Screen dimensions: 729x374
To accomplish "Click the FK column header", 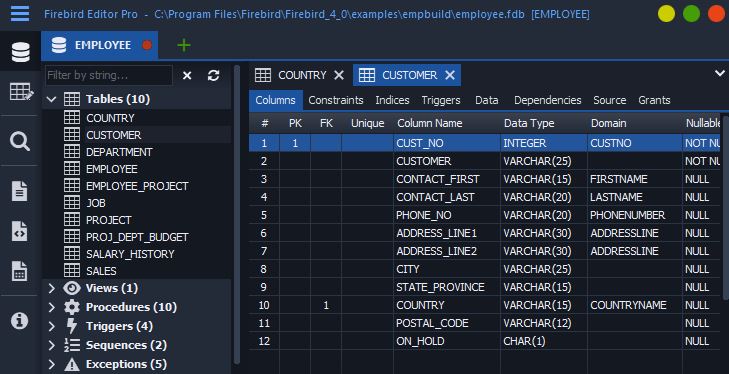I will (326, 123).
